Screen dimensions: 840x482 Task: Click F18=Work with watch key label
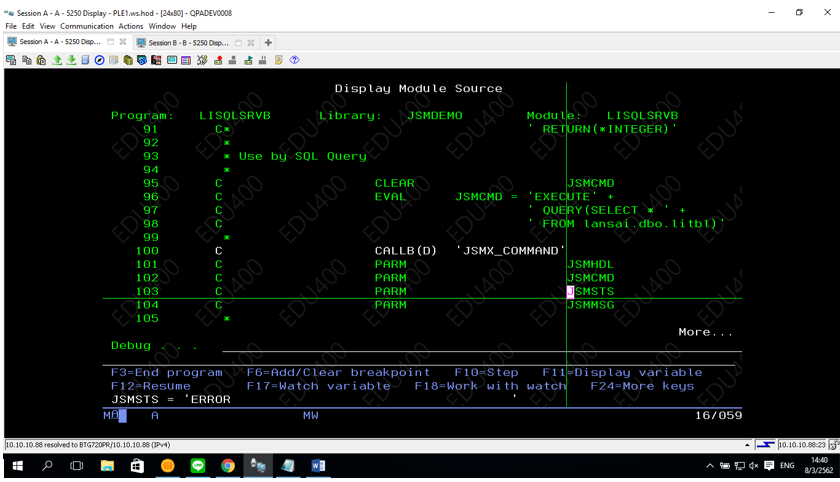[x=490, y=386]
